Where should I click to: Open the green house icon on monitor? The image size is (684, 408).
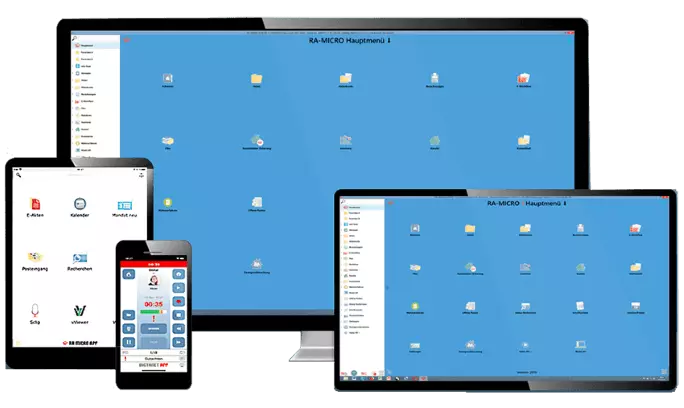[x=434, y=141]
